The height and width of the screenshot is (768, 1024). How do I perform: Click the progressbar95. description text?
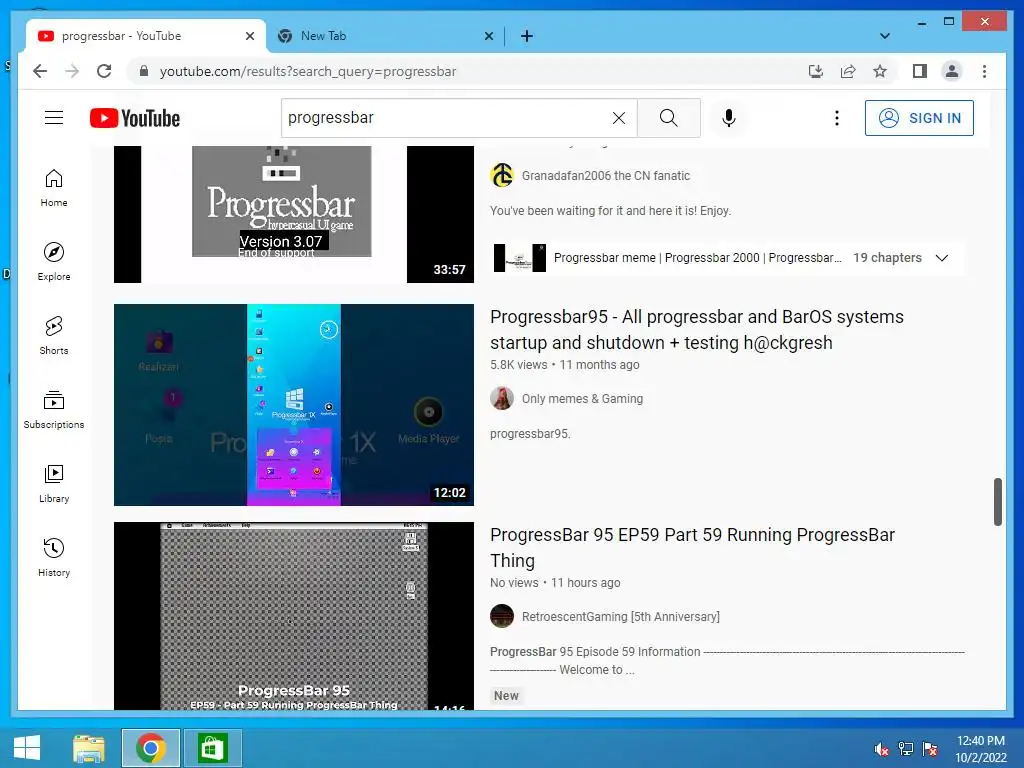[530, 434]
